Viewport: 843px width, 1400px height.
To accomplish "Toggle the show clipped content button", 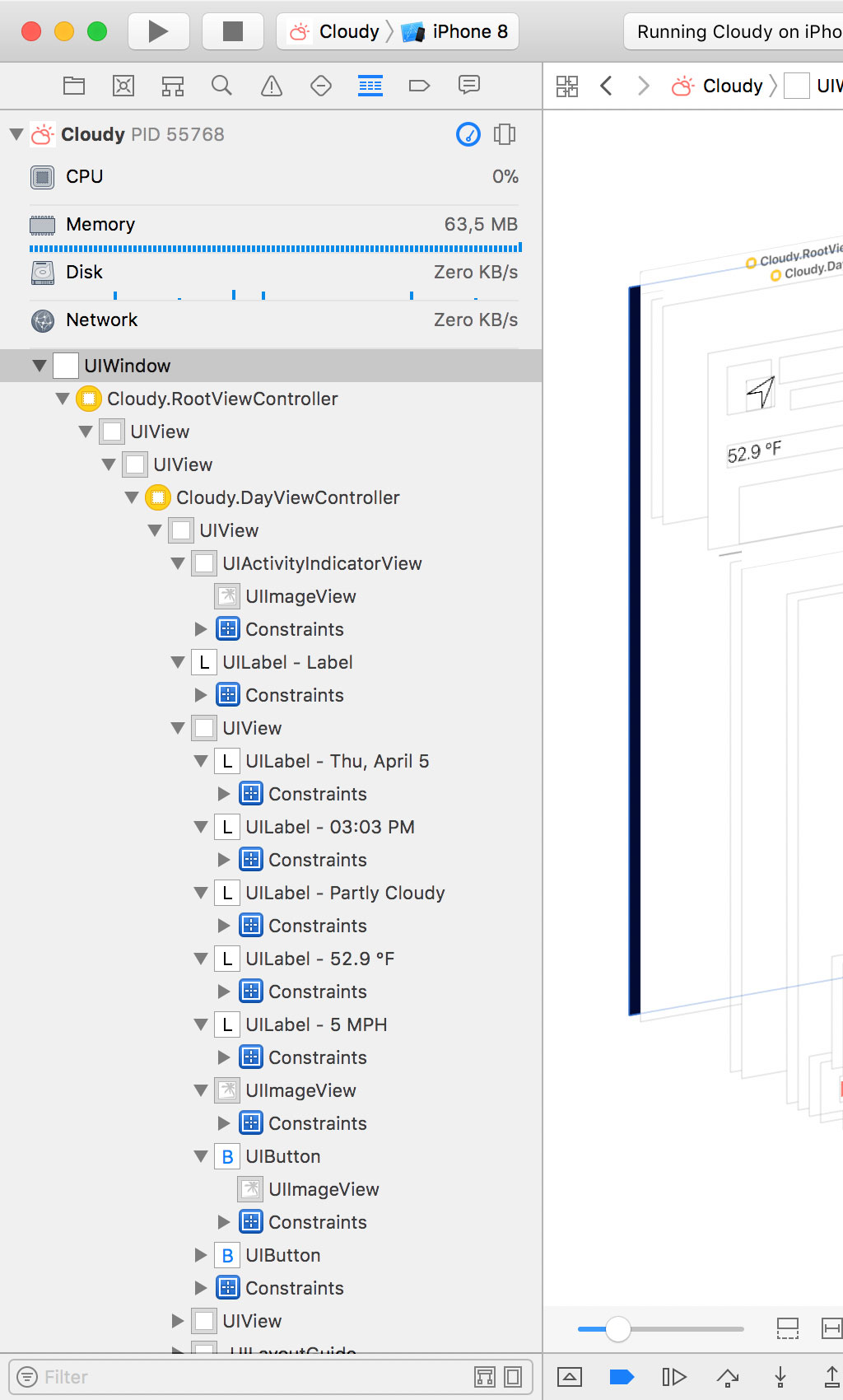I will [x=787, y=1328].
